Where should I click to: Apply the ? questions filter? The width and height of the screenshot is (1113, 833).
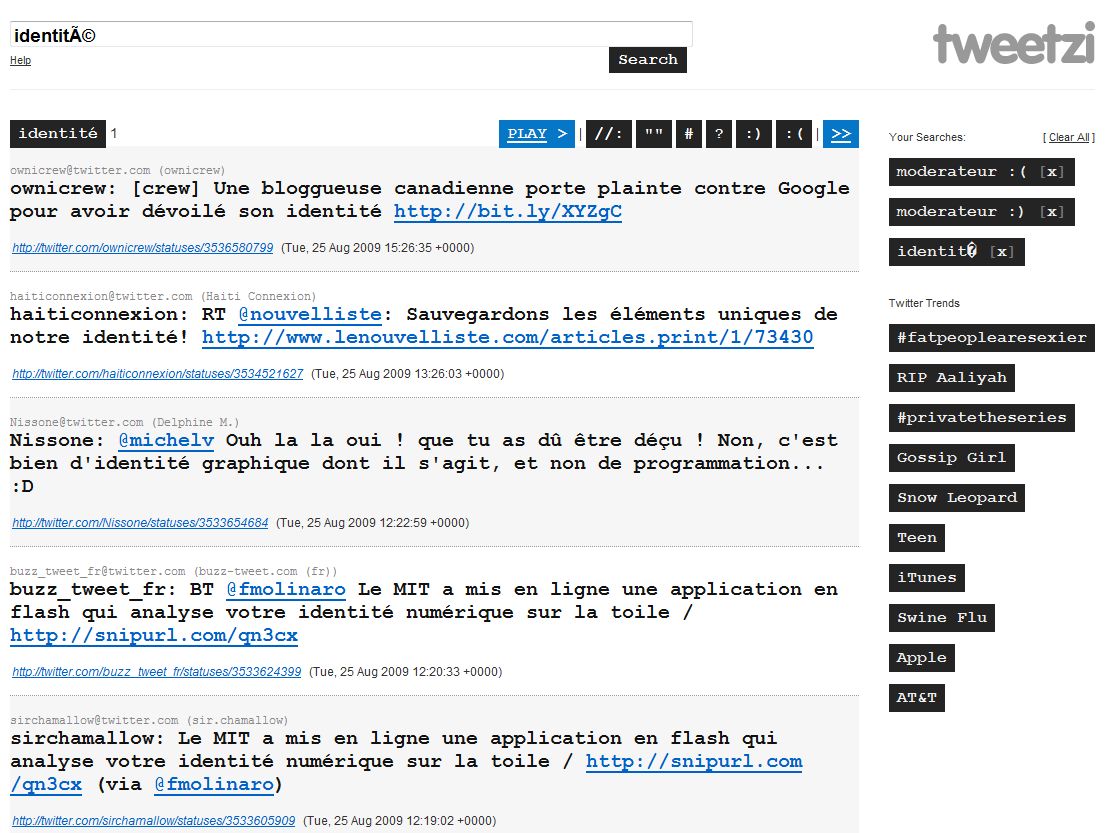[718, 133]
